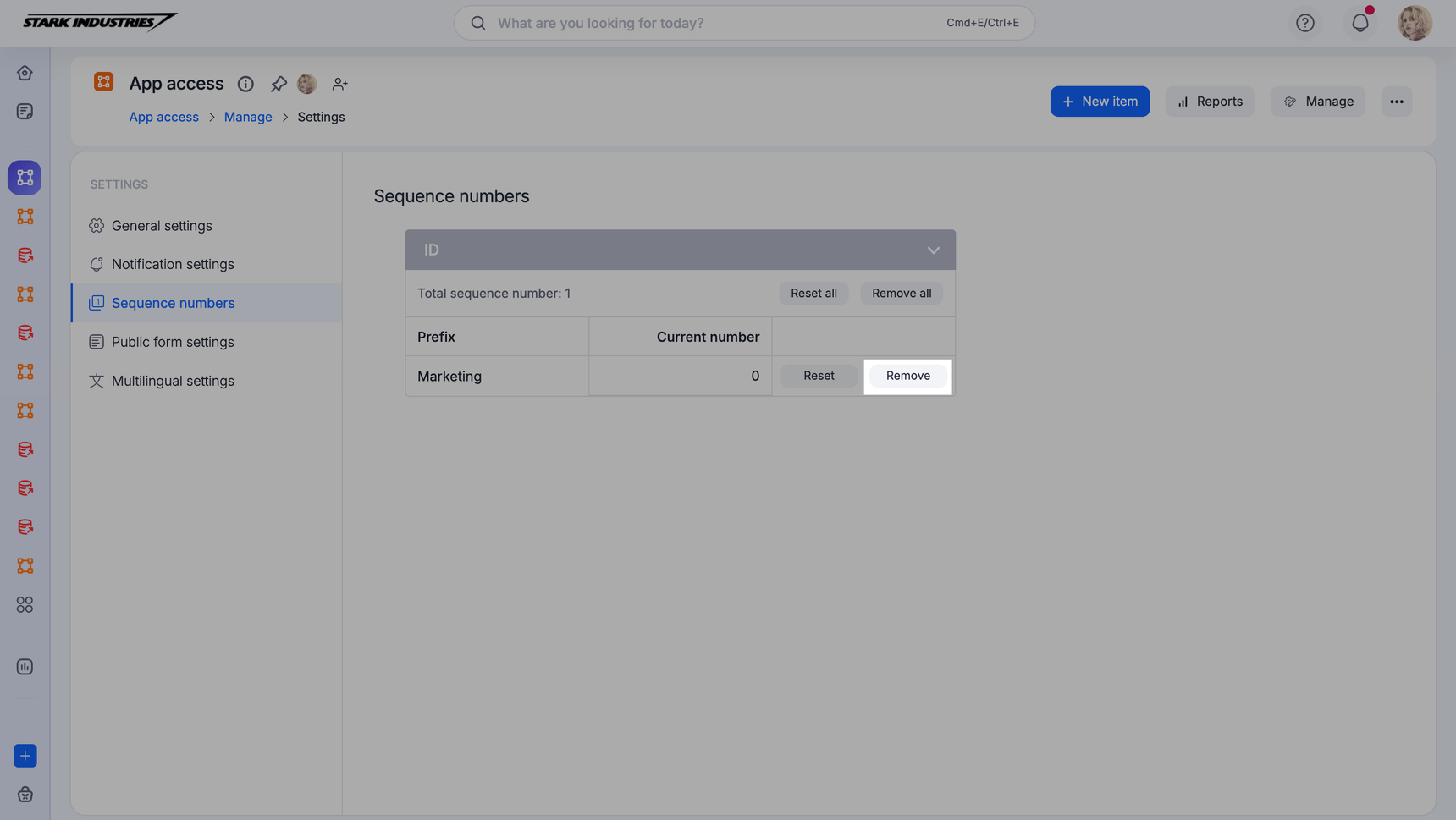Viewport: 1456px width, 820px height.
Task: Pin the App access page
Action: pyautogui.click(x=279, y=84)
